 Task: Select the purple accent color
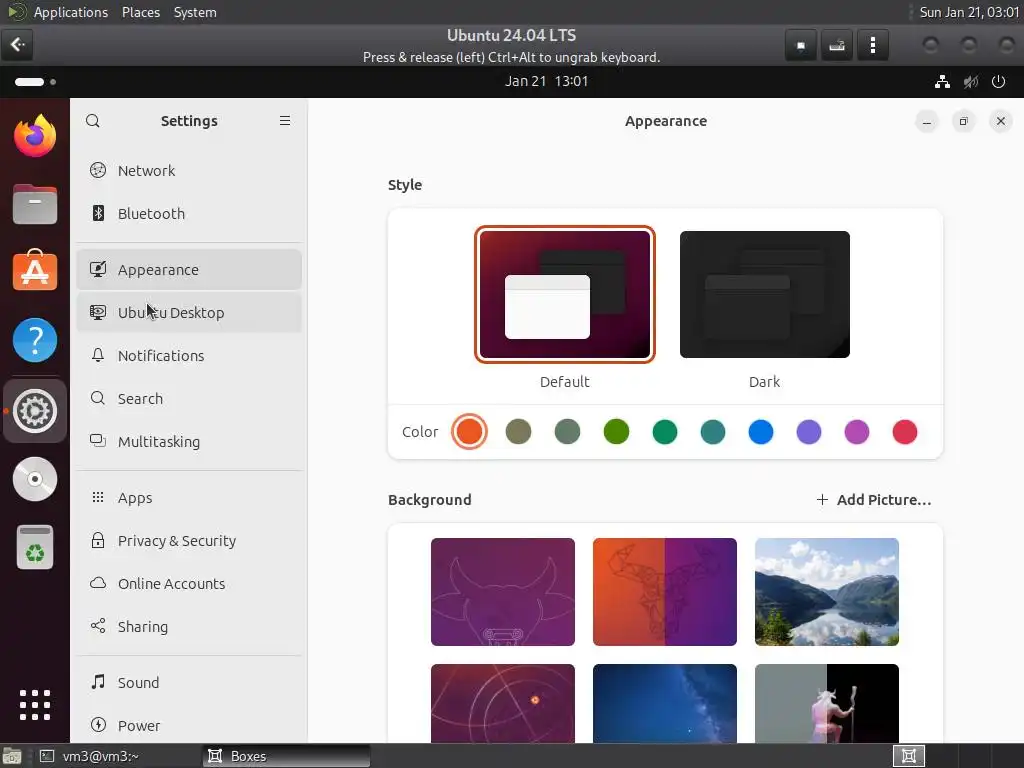tap(809, 432)
